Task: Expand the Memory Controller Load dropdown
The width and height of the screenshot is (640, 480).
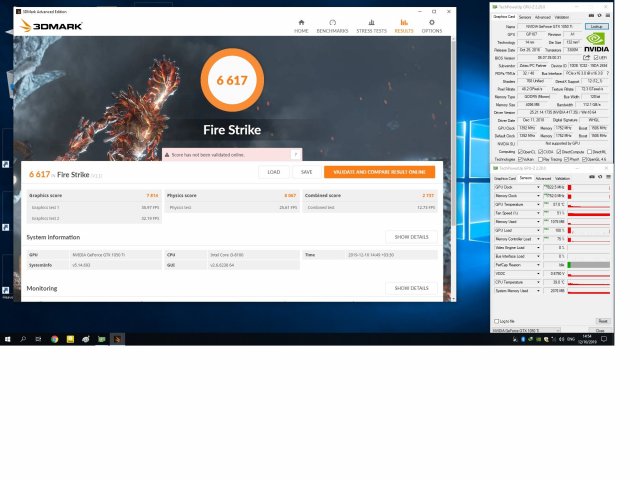Action: [x=538, y=239]
